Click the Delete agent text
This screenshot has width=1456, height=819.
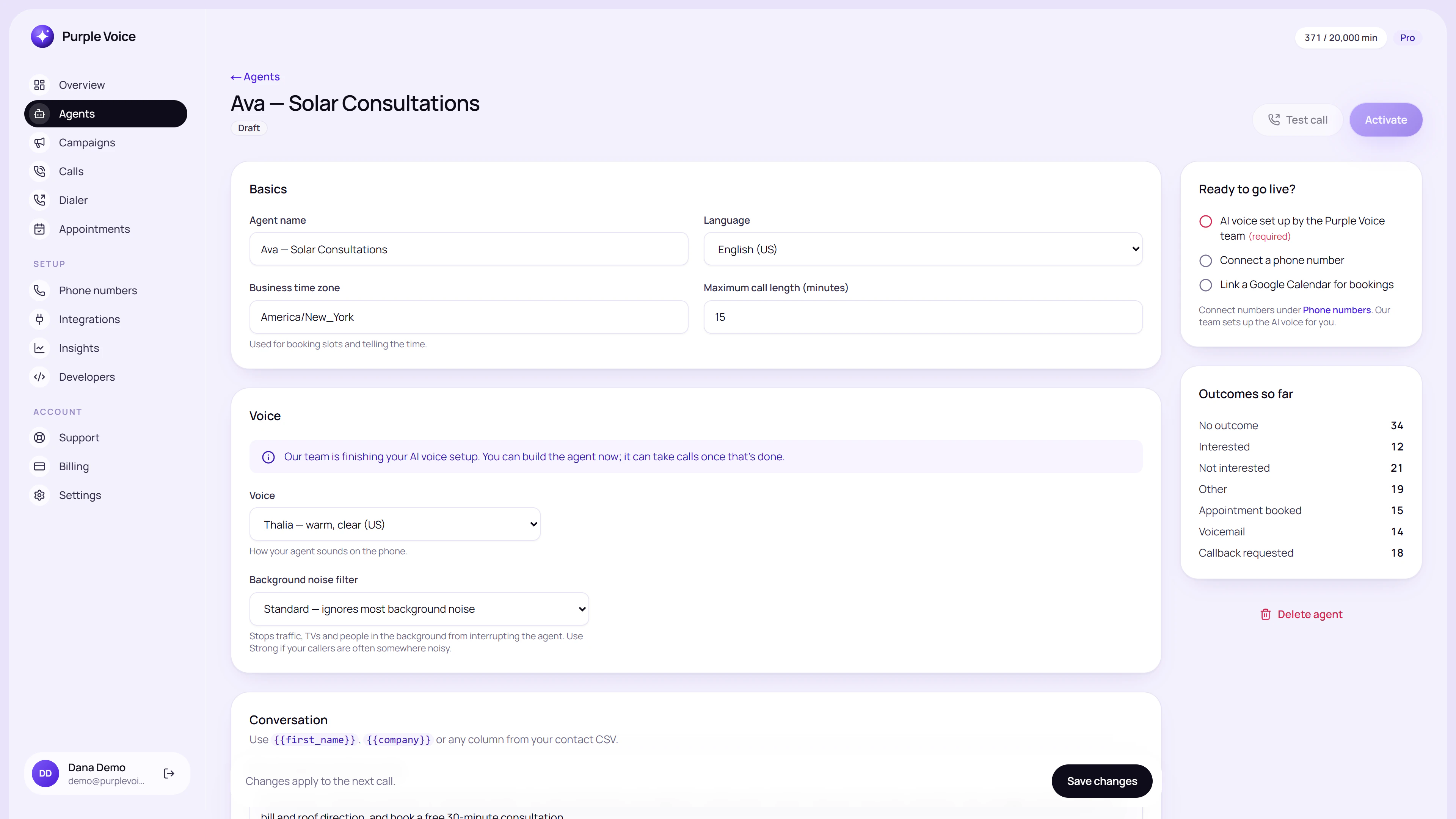coord(1310,614)
